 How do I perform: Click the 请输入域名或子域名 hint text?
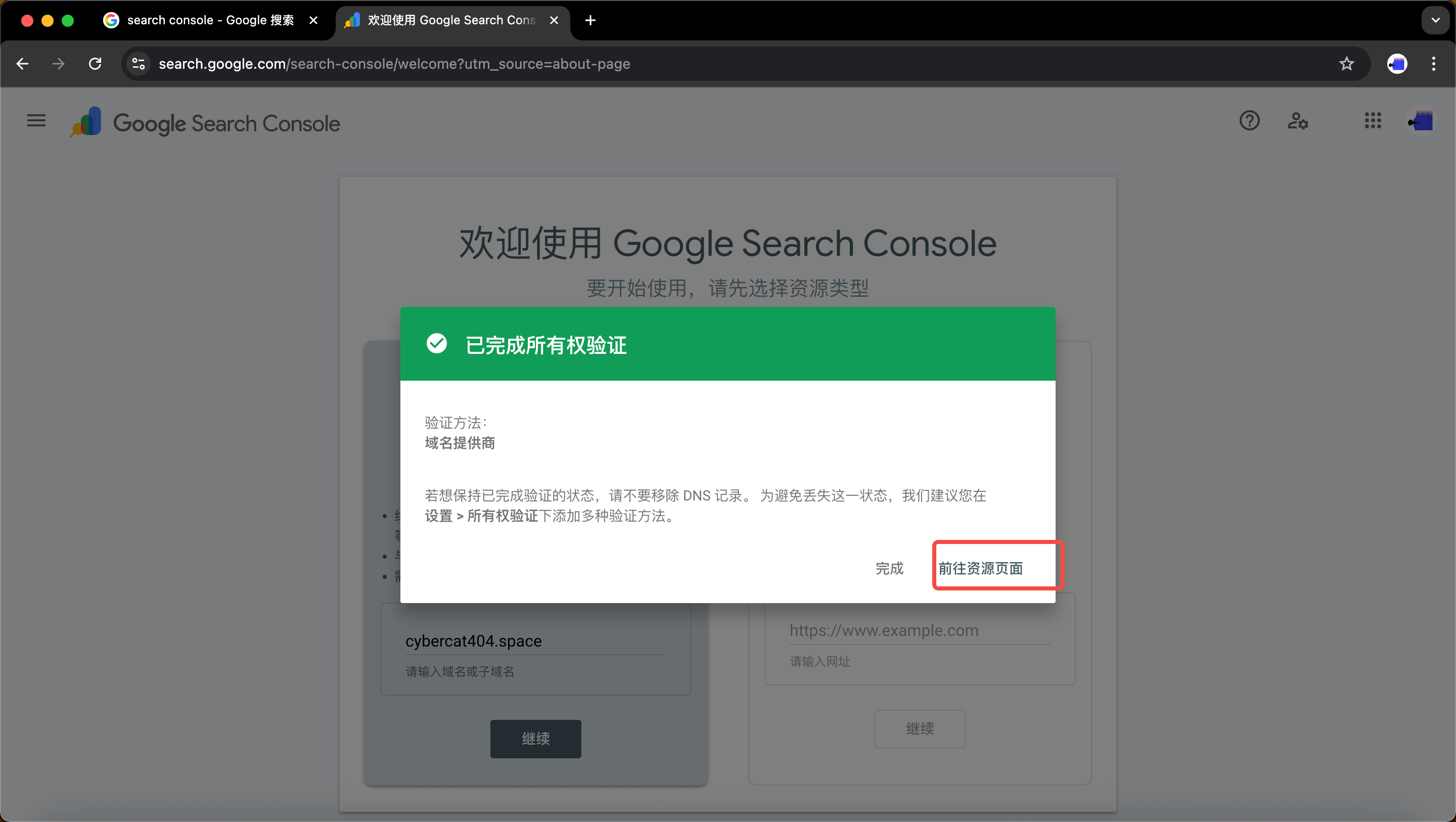460,672
